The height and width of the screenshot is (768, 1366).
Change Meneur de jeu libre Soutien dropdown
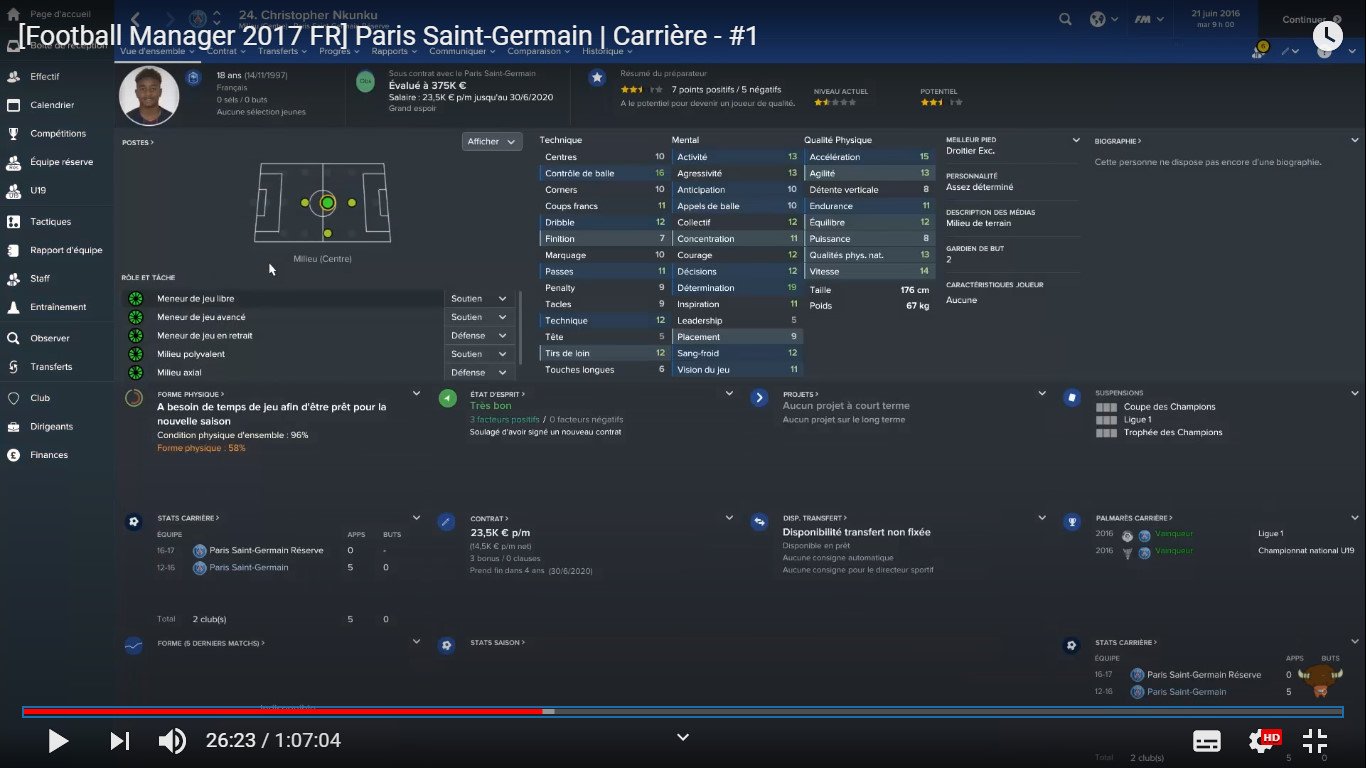(480, 299)
